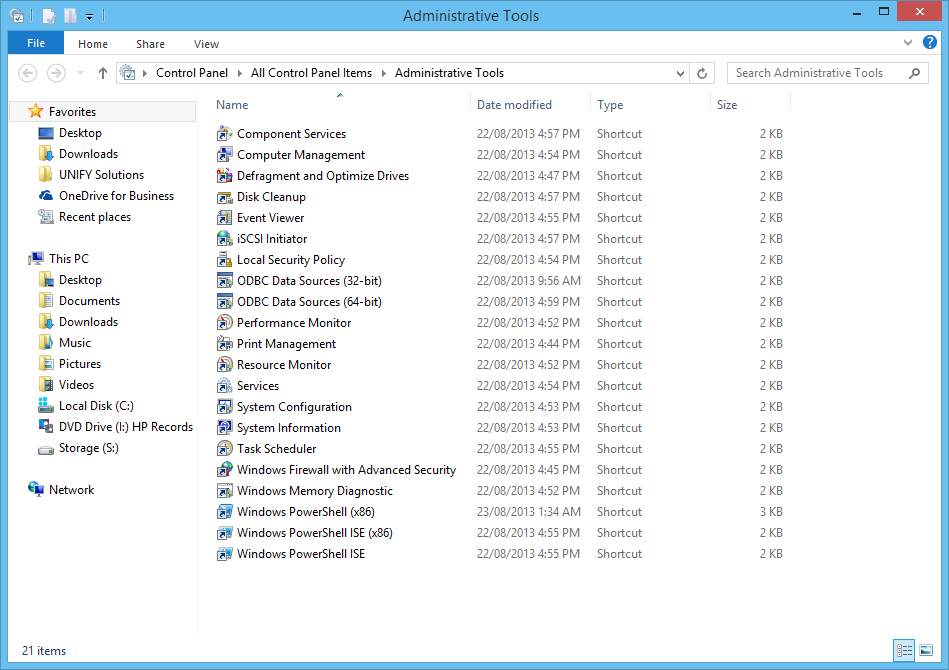The height and width of the screenshot is (670, 949).
Task: Click the last Windows PowerShell ISE icon
Action: [x=225, y=554]
